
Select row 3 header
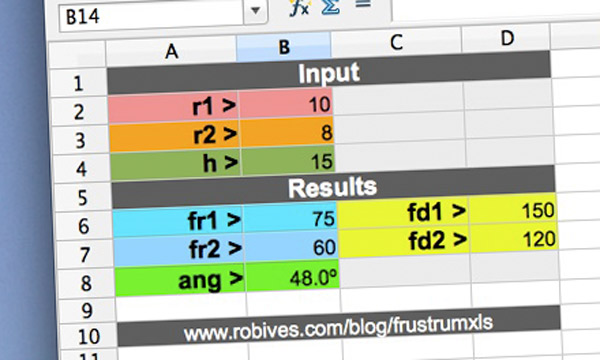point(81,140)
